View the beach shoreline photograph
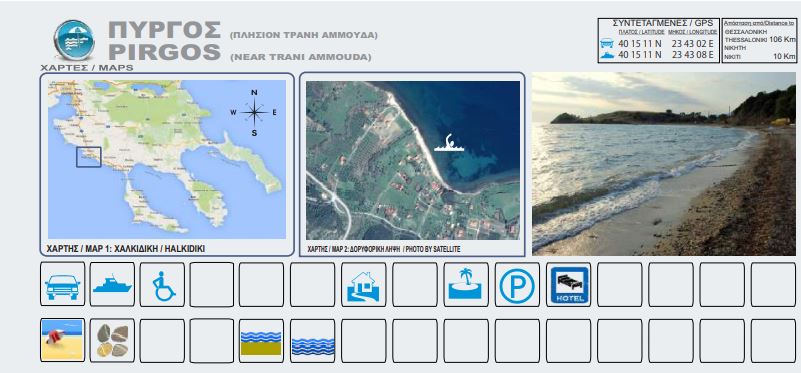Image resolution: width=801 pixels, height=373 pixels. point(664,164)
